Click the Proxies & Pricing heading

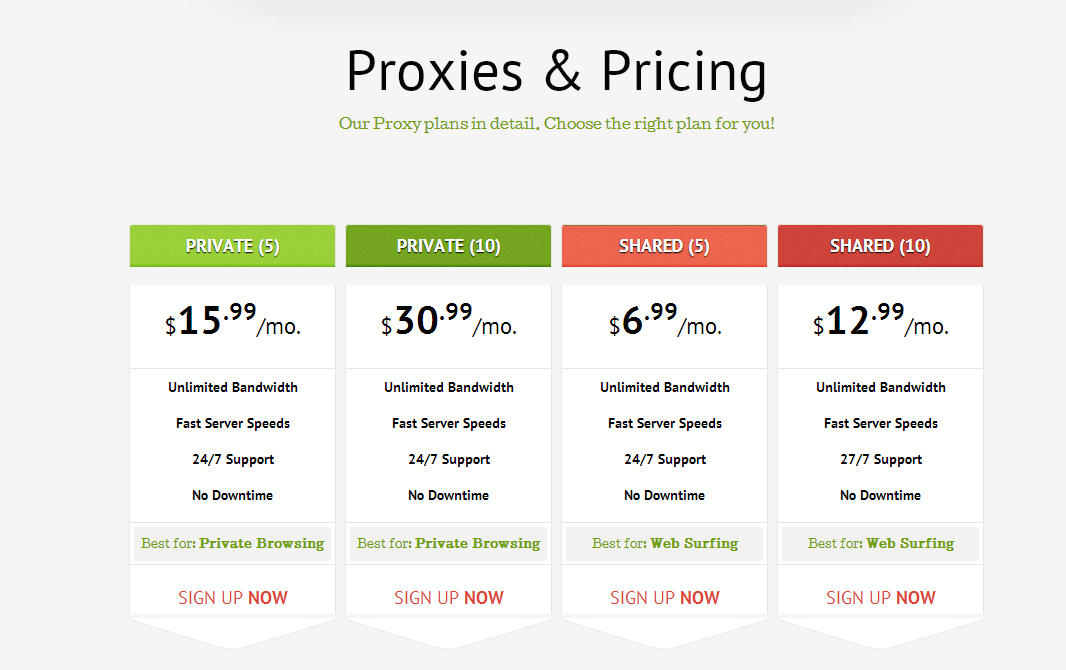click(556, 71)
